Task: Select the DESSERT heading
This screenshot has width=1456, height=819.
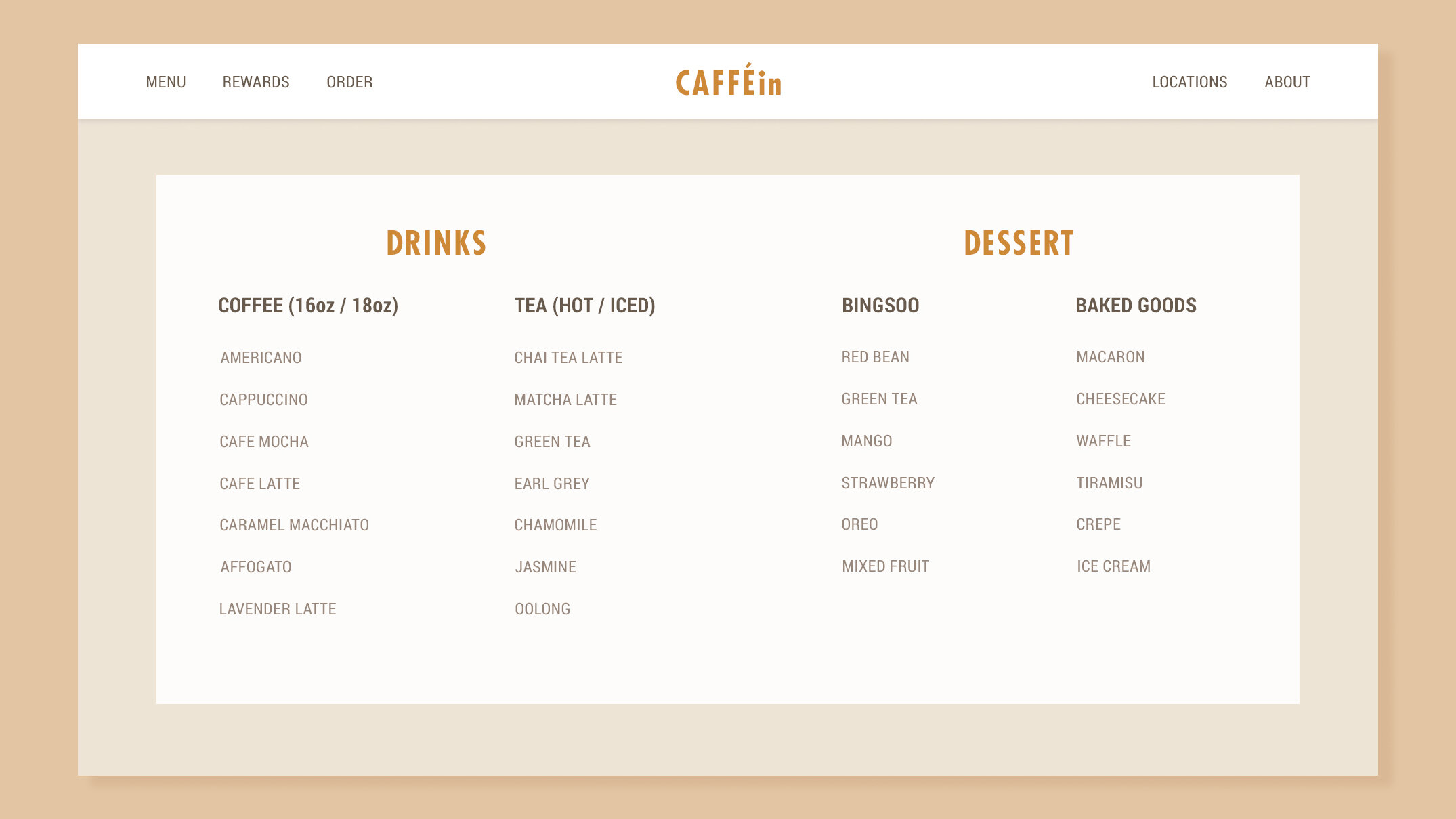Action: (x=1019, y=243)
